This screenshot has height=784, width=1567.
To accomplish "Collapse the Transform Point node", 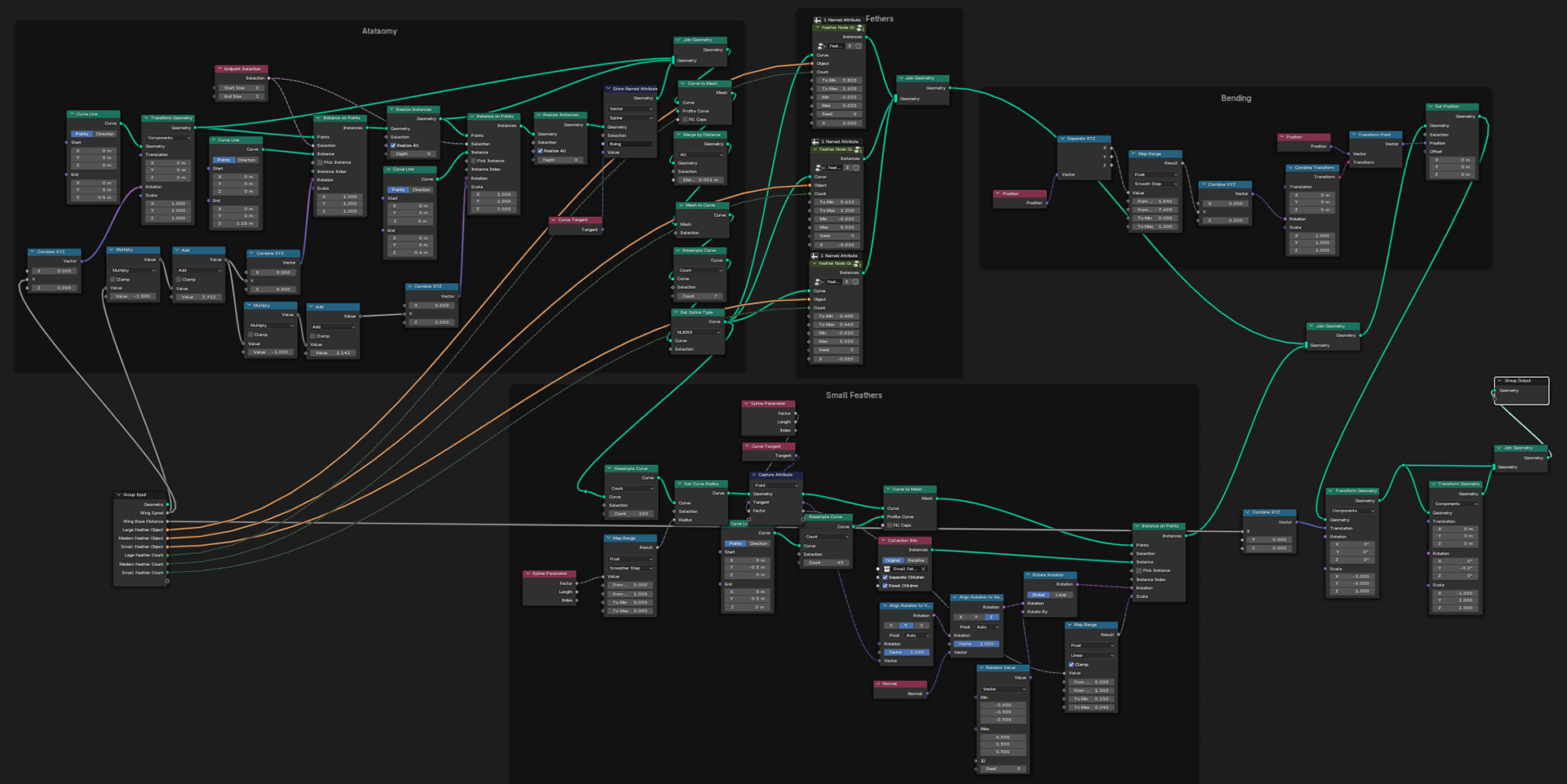I will tap(1354, 135).
